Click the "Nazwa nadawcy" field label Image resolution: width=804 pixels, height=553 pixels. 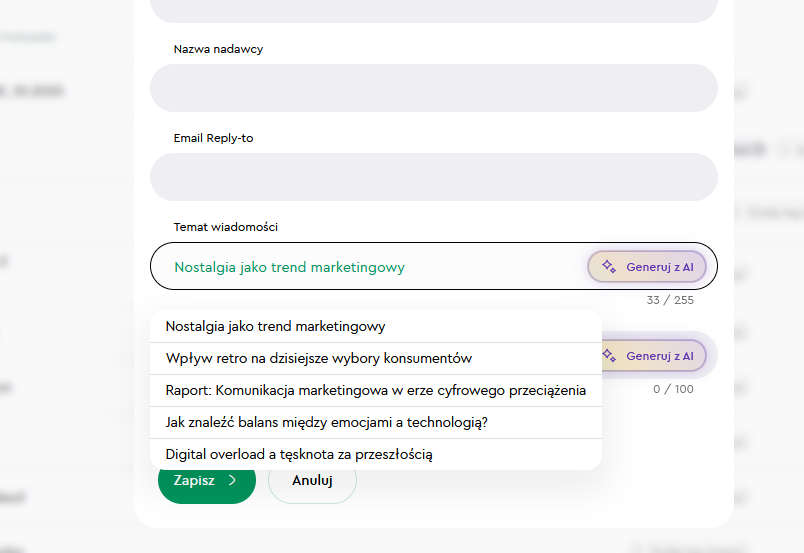218,49
